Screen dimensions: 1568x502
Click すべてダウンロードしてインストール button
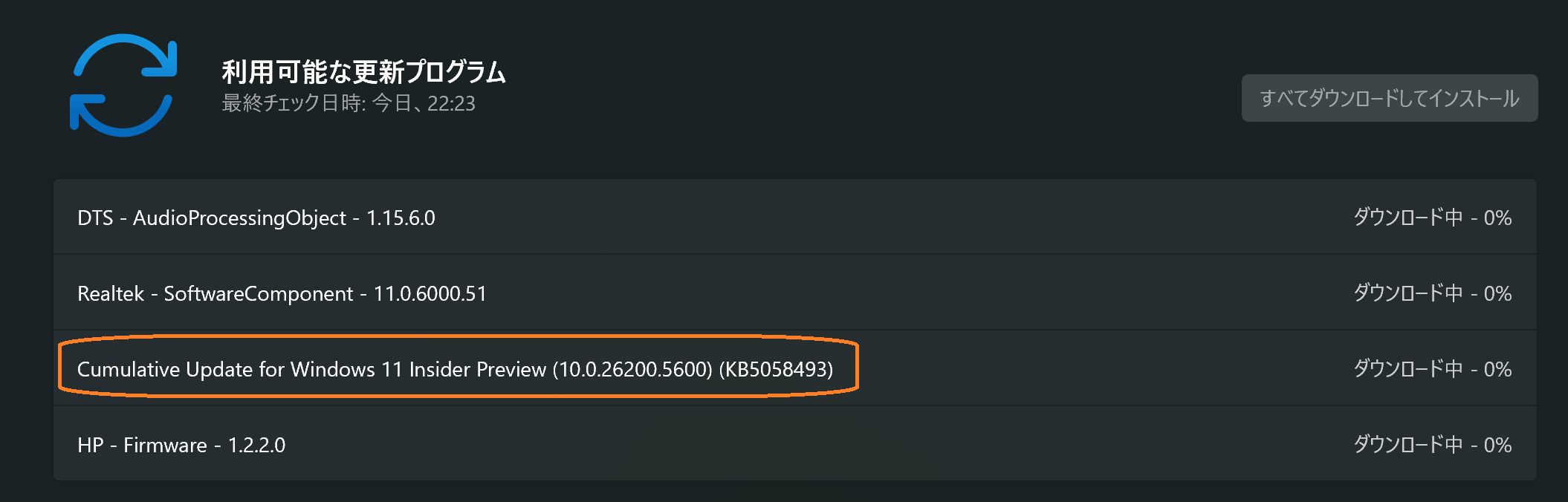tap(1389, 98)
